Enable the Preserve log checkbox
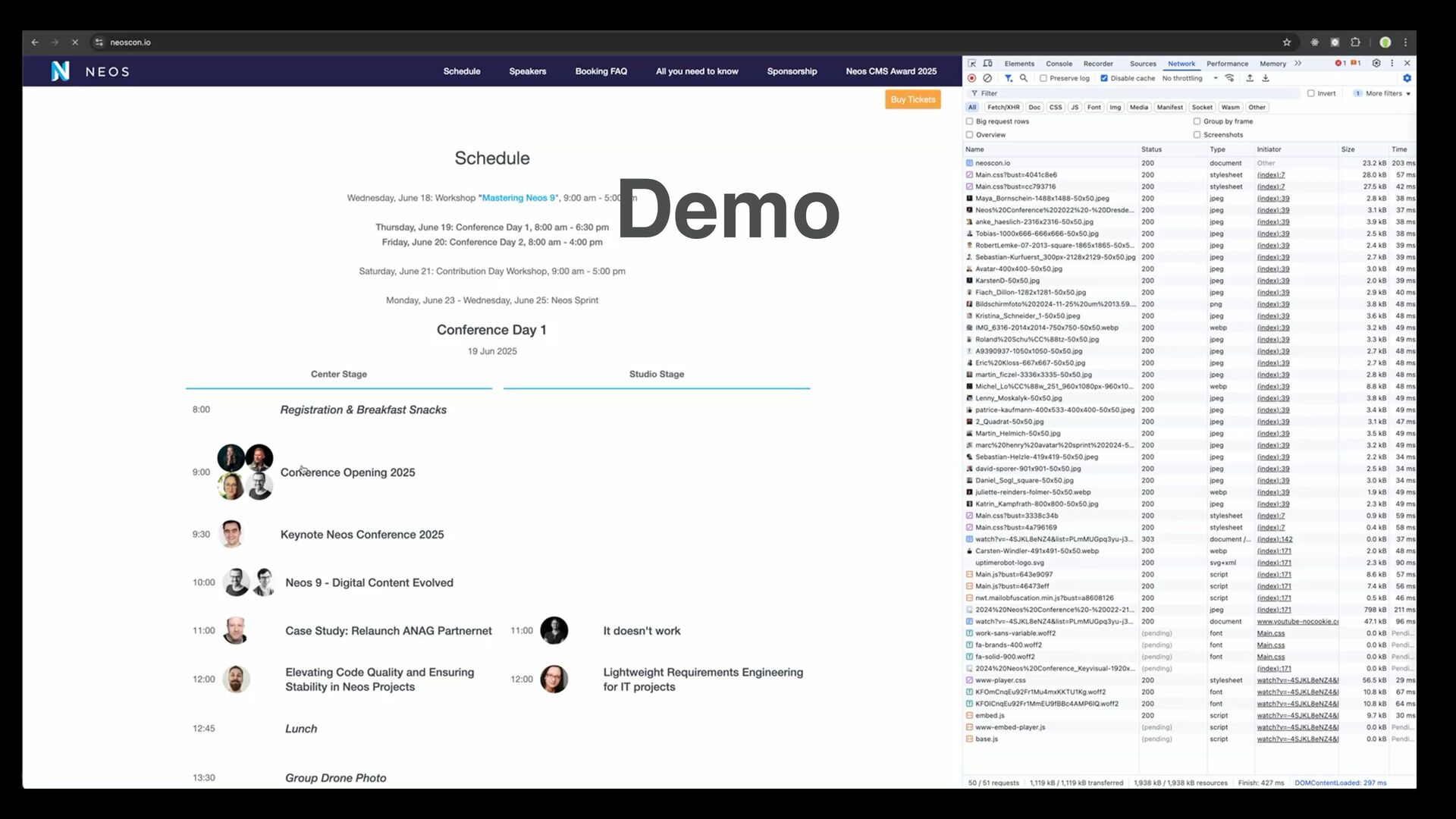Image resolution: width=1456 pixels, height=819 pixels. tap(1043, 78)
